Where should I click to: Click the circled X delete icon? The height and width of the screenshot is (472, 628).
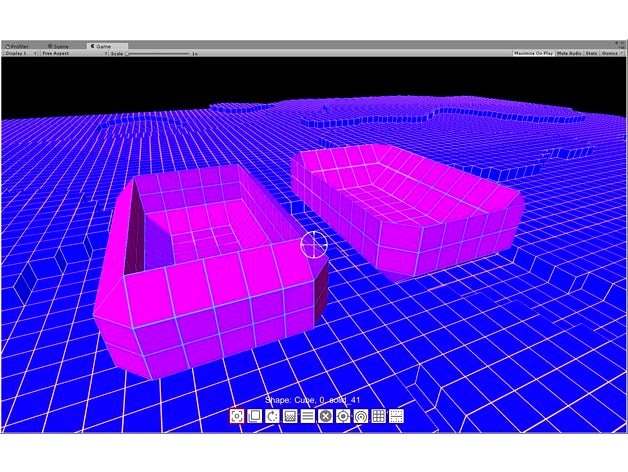point(325,416)
